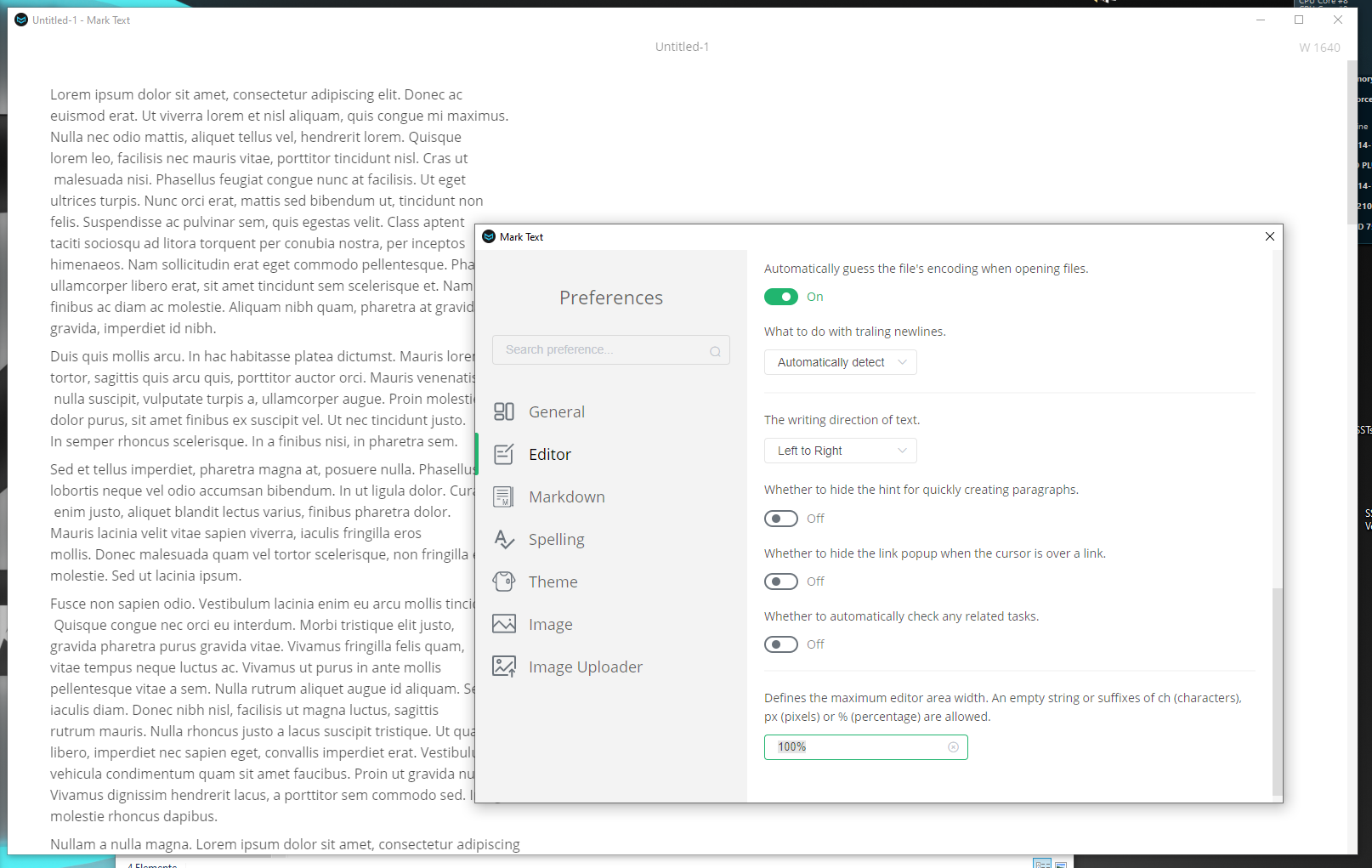Viewport: 1372px width, 868px height.
Task: Select the Editor section icon
Action: (503, 454)
